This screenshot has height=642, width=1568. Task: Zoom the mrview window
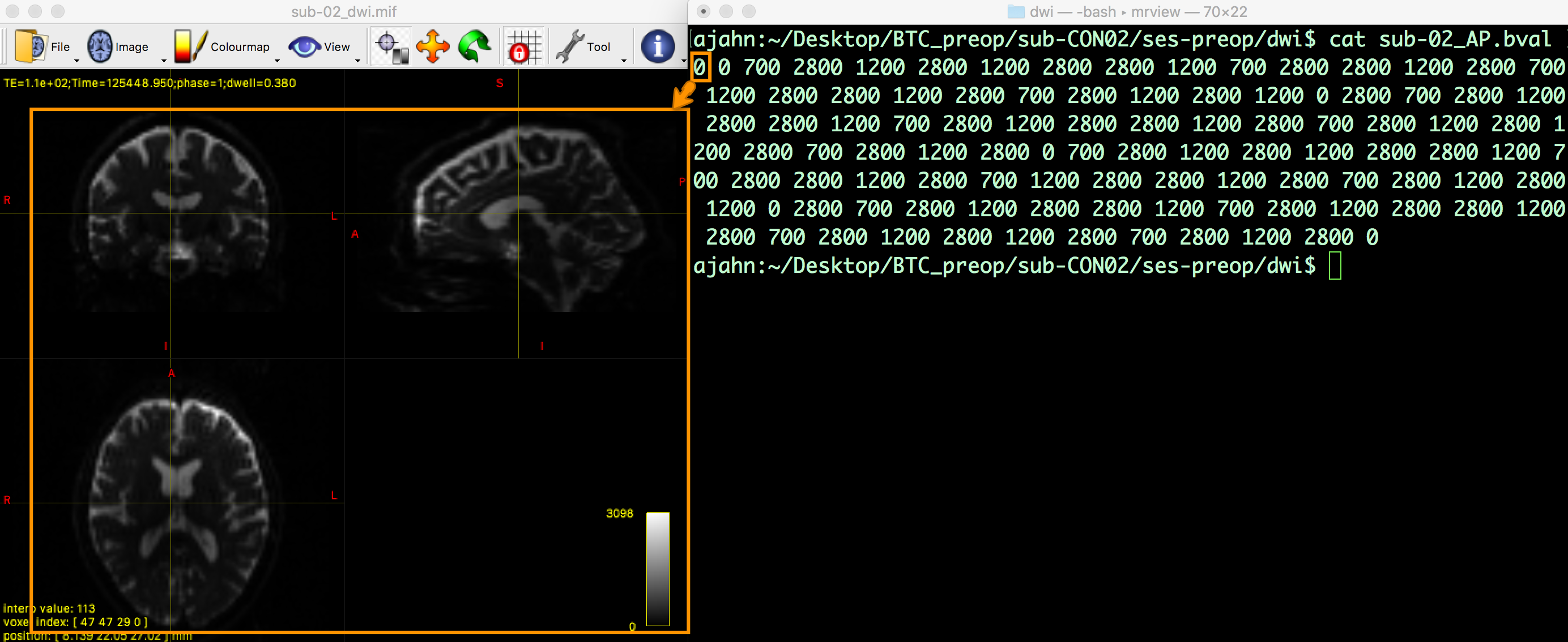point(58,11)
